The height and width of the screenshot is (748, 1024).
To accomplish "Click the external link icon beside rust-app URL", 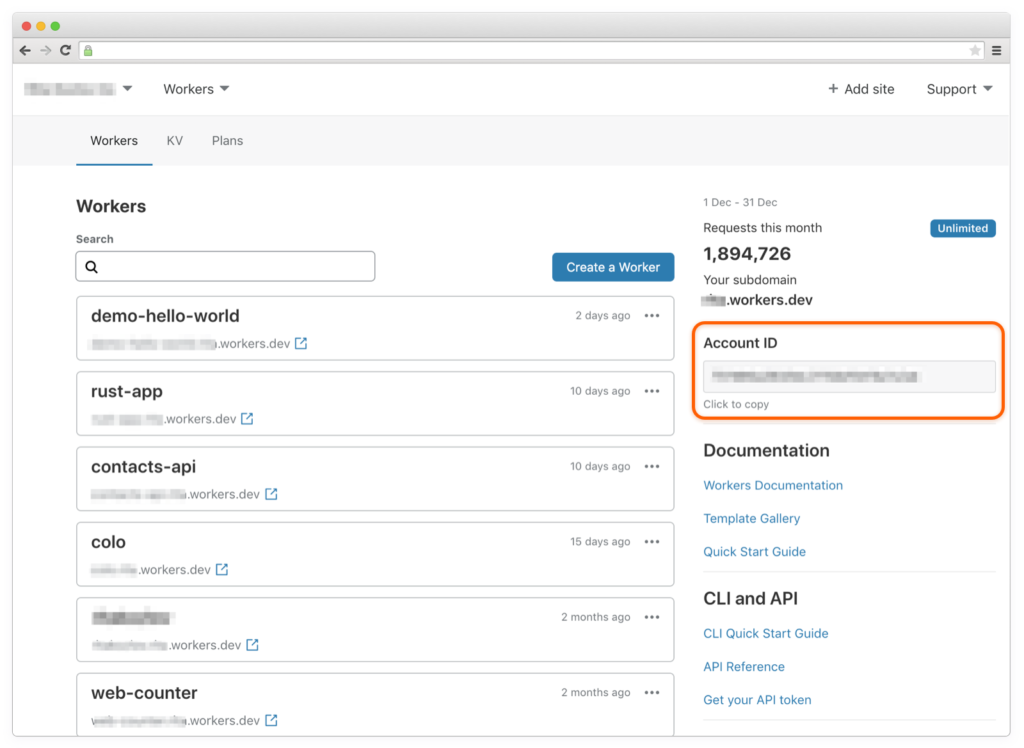I will (x=247, y=420).
